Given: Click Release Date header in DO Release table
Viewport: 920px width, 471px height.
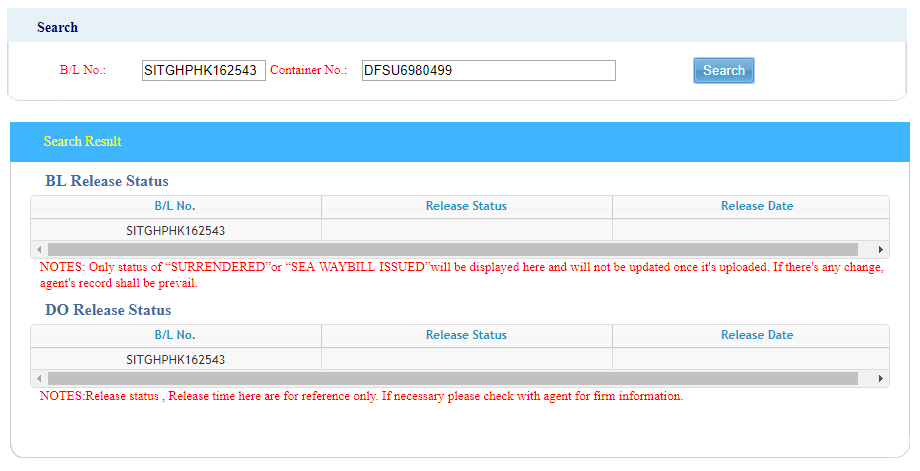Looking at the screenshot, I should point(756,335).
